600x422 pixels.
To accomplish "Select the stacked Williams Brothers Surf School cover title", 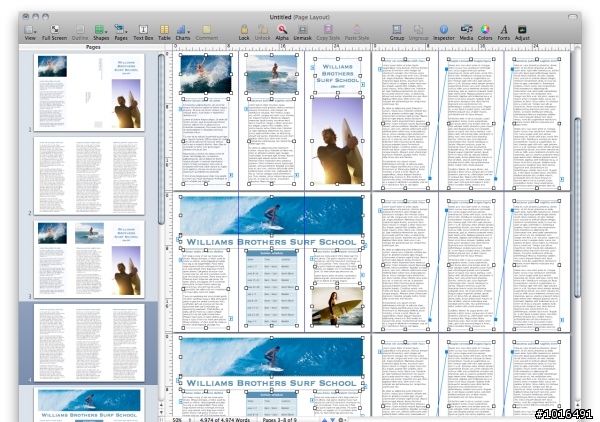I will [x=338, y=75].
